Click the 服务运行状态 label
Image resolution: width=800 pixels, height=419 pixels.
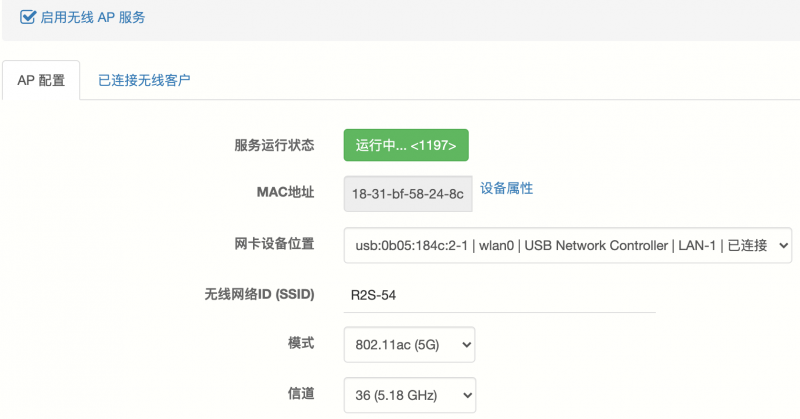[x=274, y=145]
